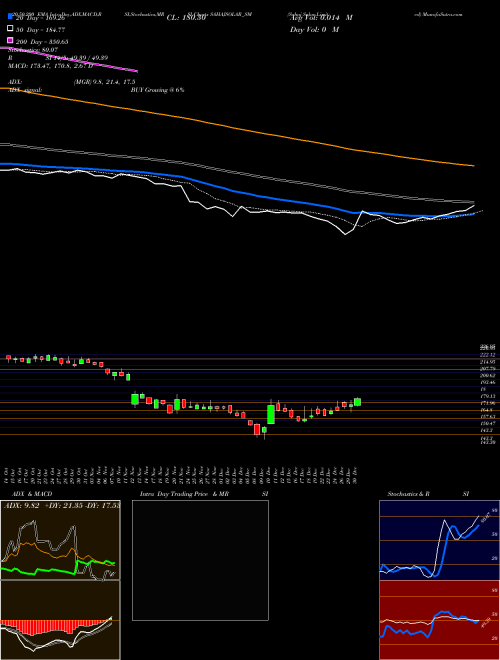Click the MACD values line in the header

(x=50, y=66)
